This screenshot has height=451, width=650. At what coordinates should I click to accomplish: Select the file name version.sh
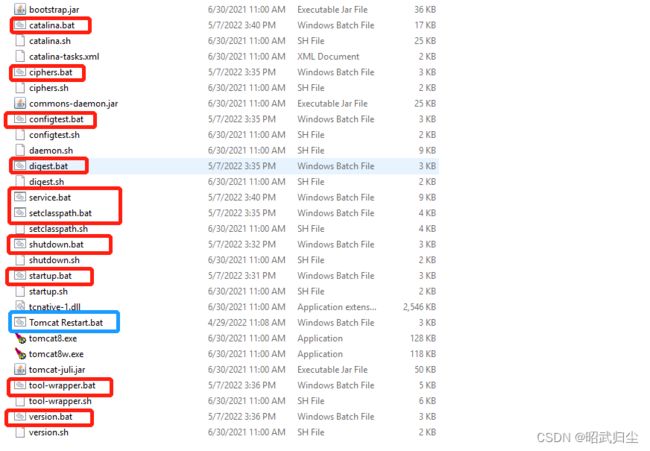49,432
